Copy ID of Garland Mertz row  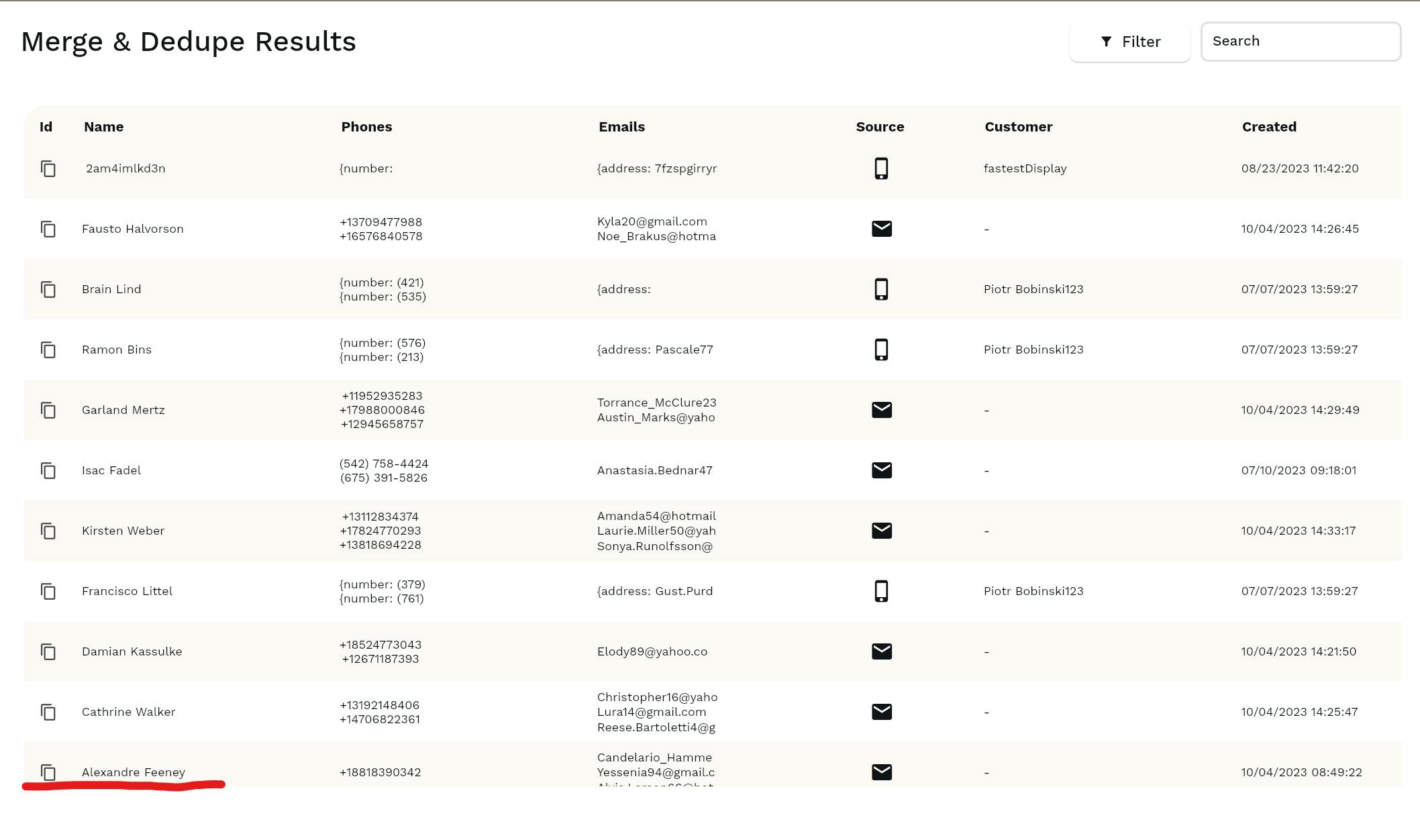(48, 410)
